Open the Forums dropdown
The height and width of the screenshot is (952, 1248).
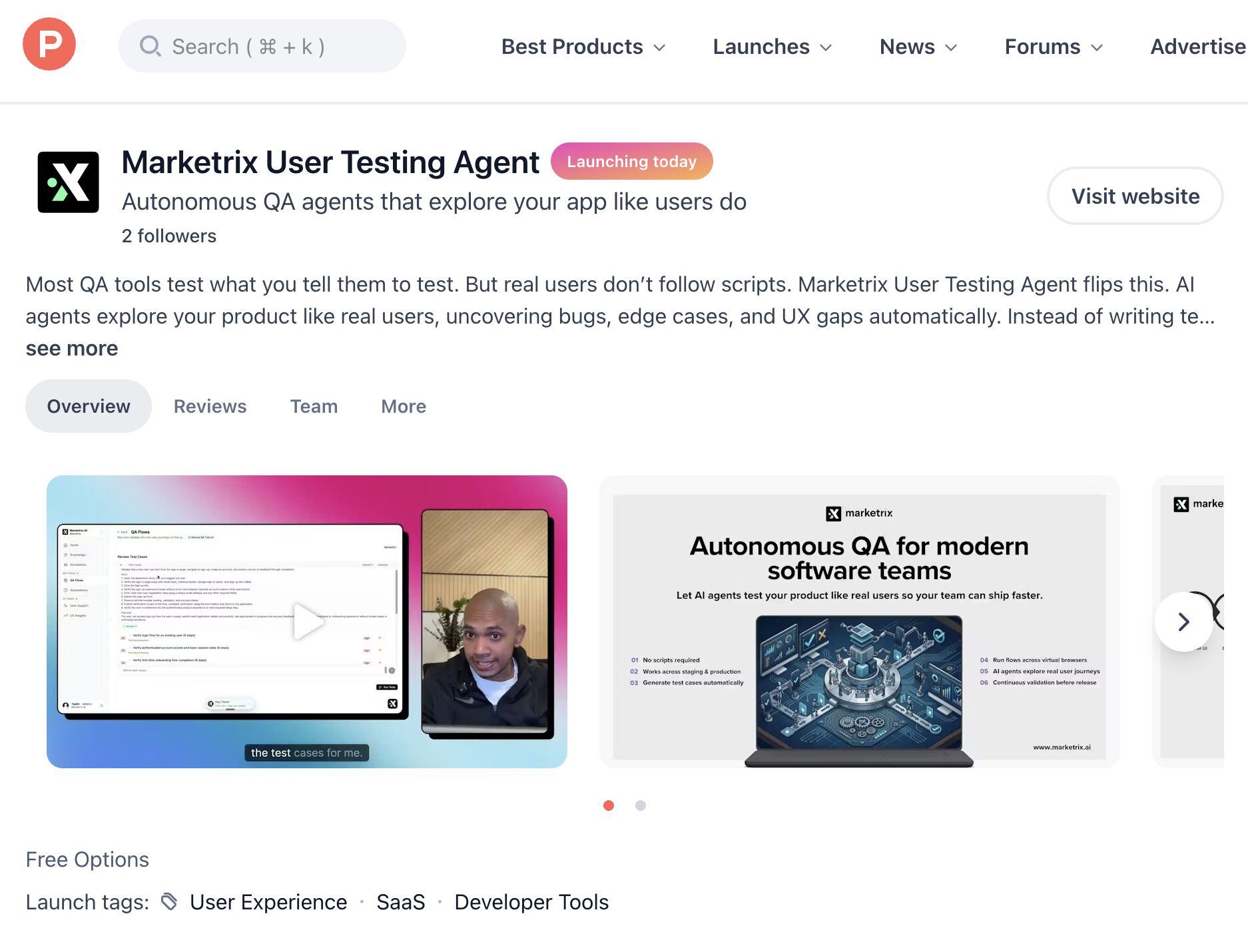pyautogui.click(x=1054, y=47)
